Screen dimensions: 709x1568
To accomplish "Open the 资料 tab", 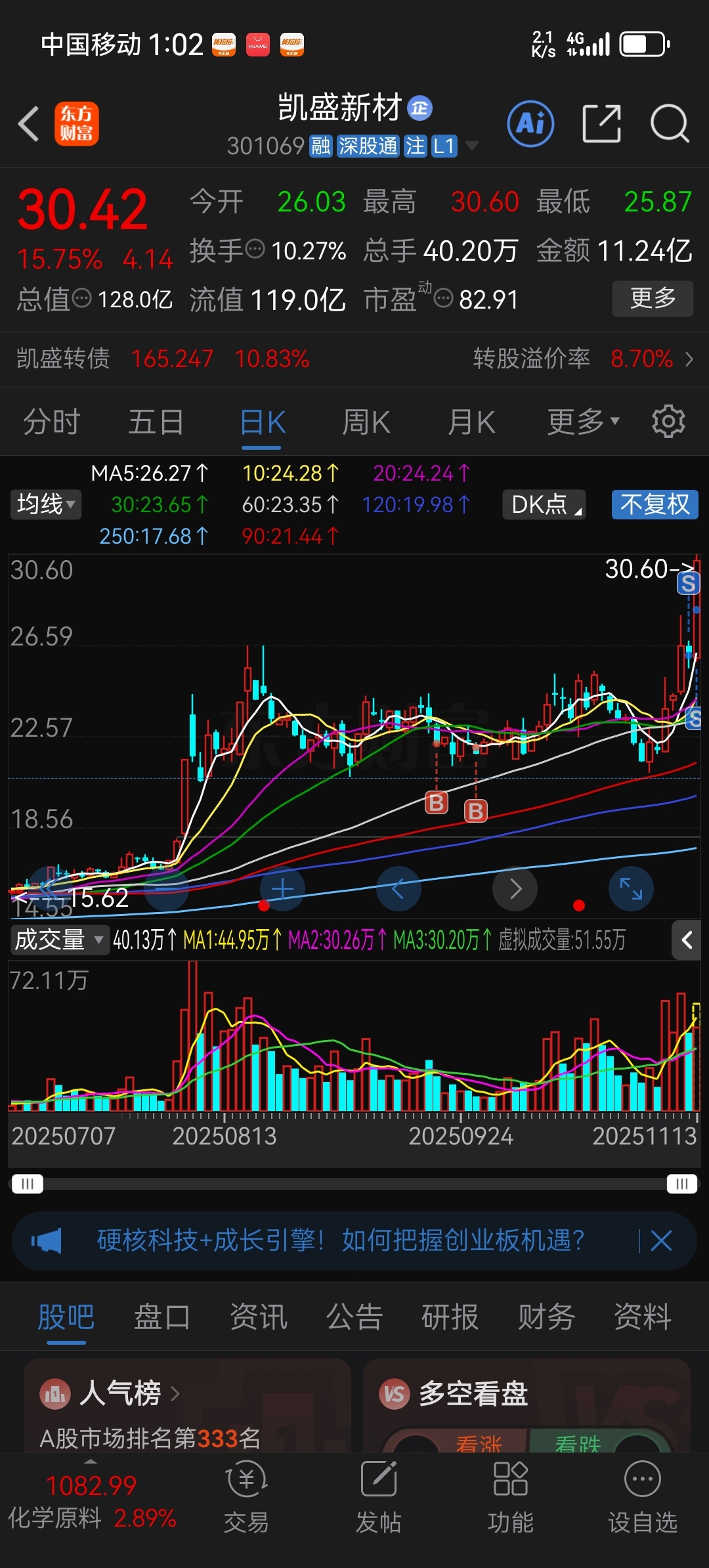I will 643,1317.
